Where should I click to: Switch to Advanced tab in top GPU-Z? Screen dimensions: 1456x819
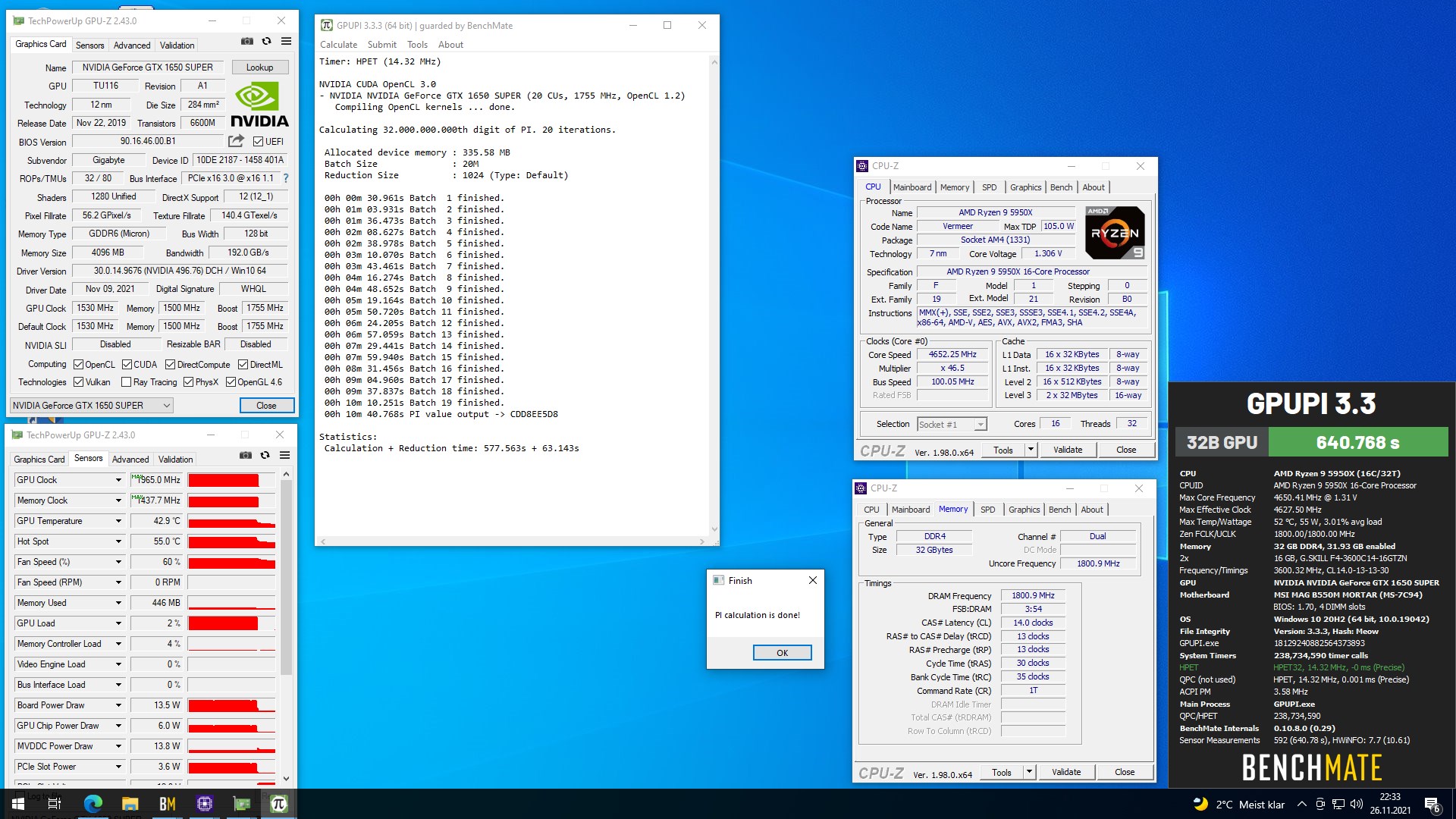point(132,45)
